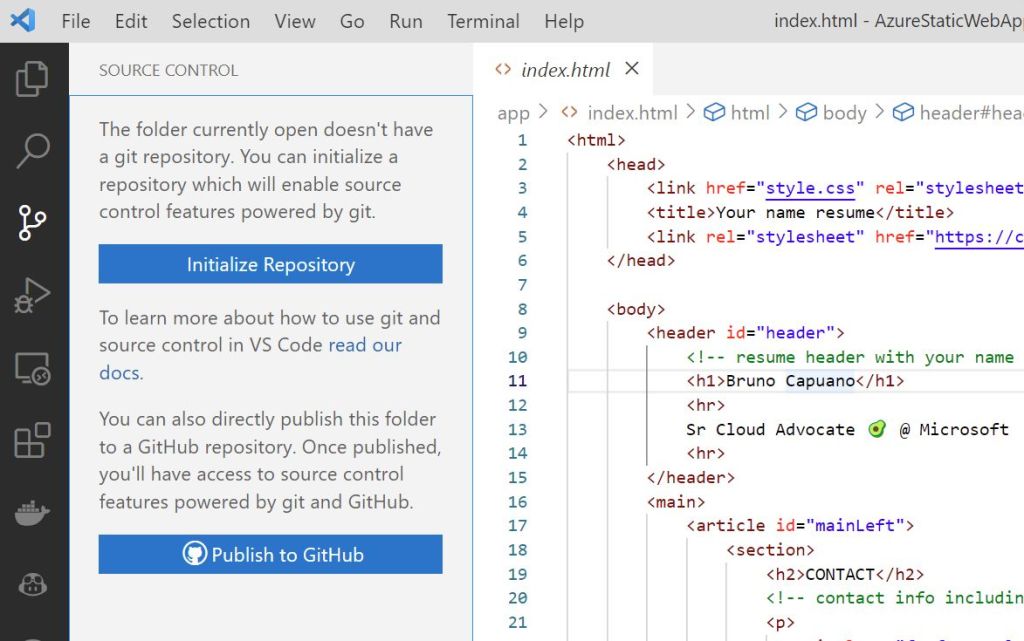Open the File menu
This screenshot has width=1024, height=641.
pos(75,20)
